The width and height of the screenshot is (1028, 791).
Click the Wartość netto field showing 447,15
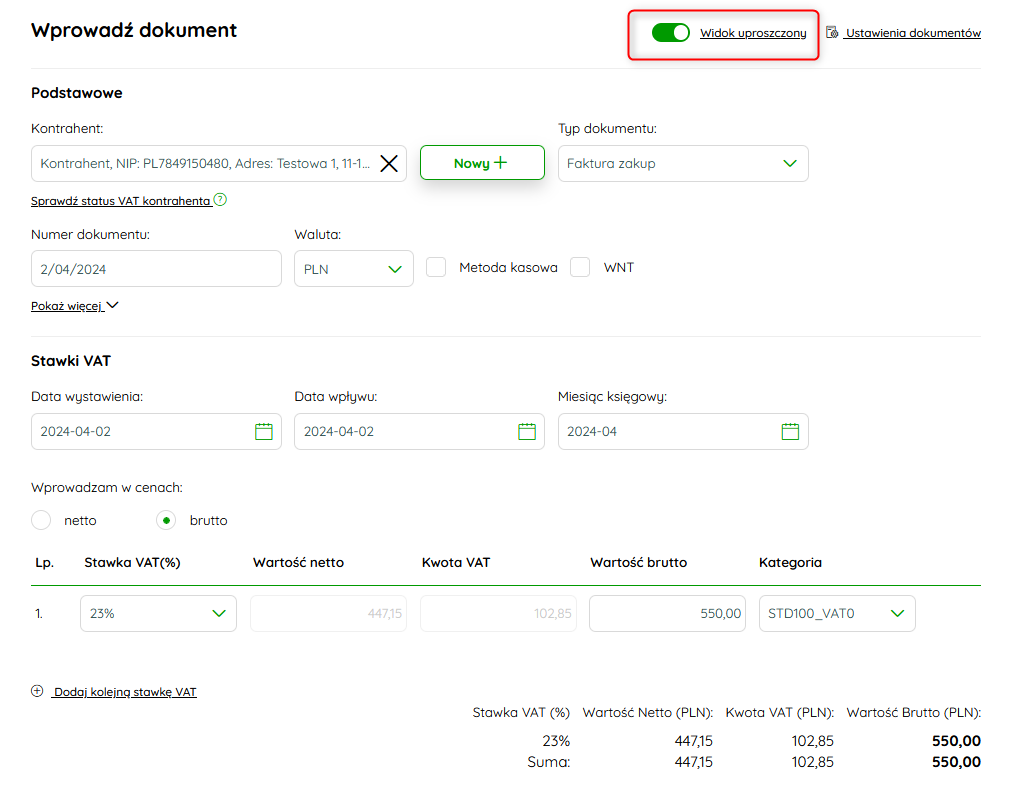pos(328,613)
